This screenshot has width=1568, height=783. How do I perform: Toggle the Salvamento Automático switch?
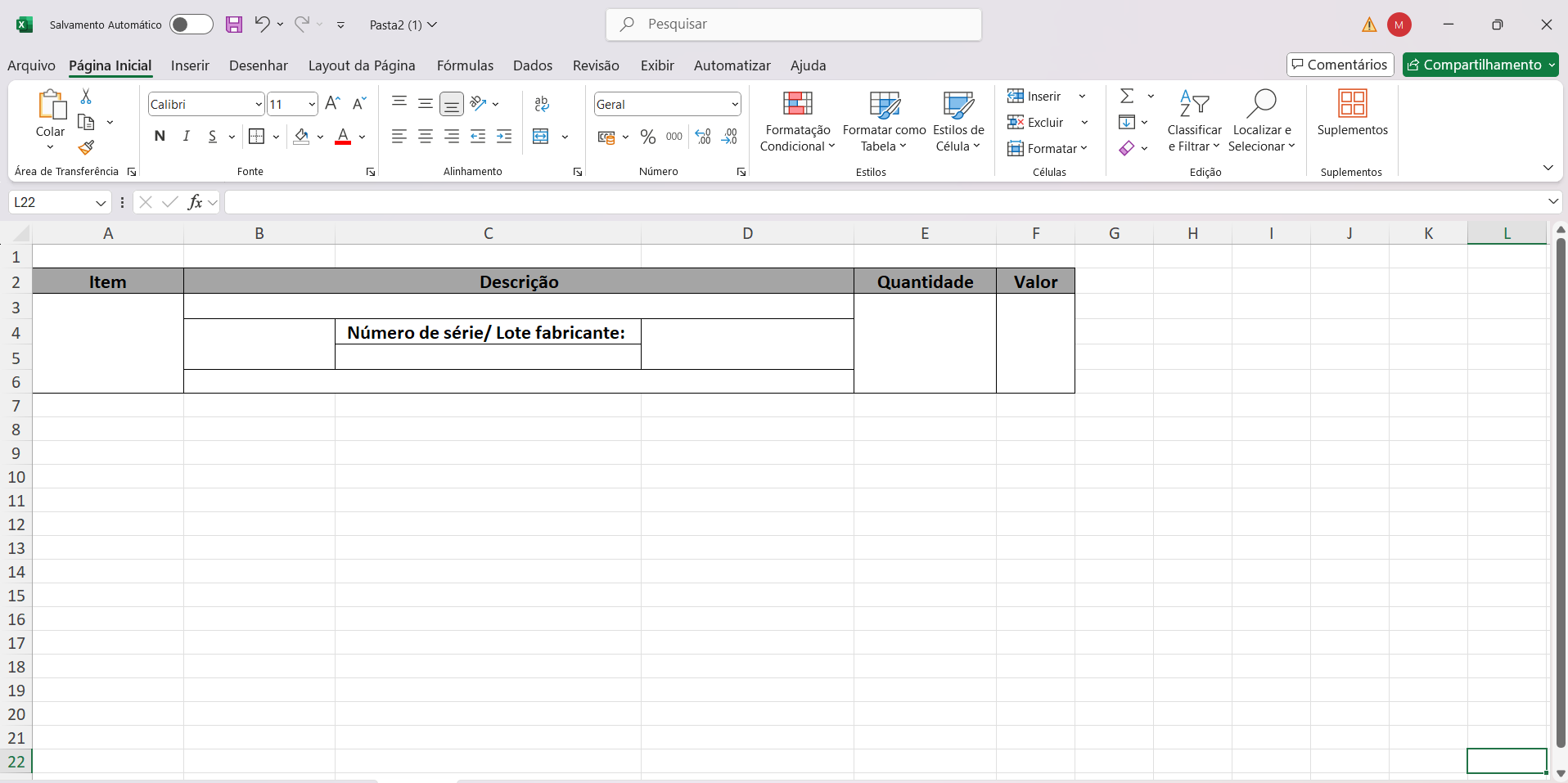tap(191, 25)
